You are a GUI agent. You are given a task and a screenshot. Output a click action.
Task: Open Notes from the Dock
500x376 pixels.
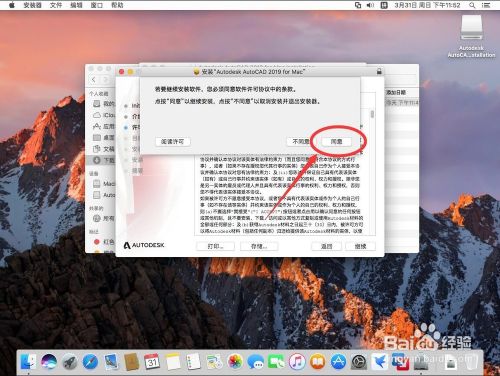tap(173, 362)
